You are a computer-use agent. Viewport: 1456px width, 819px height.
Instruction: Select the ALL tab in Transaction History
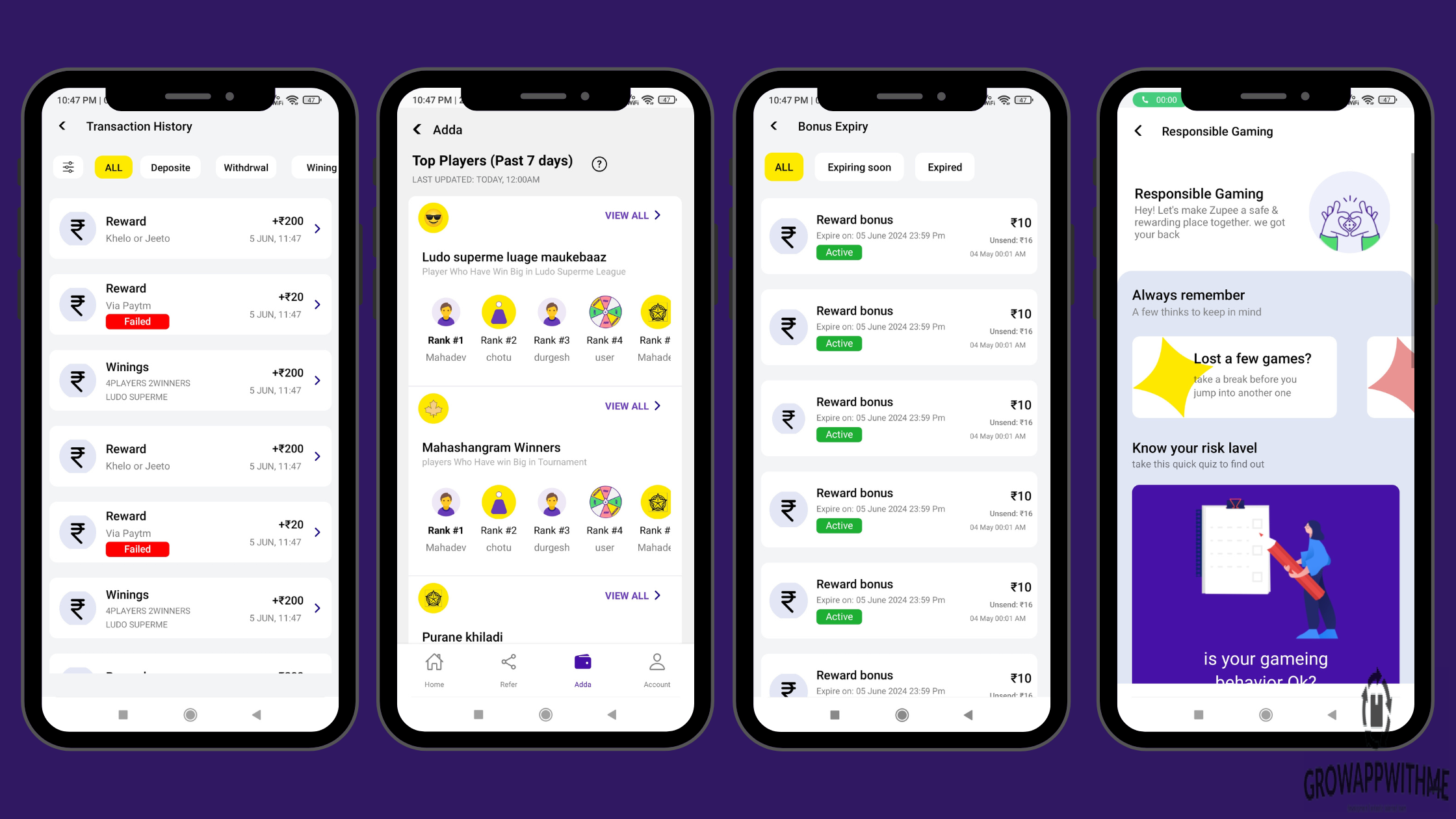pos(113,167)
